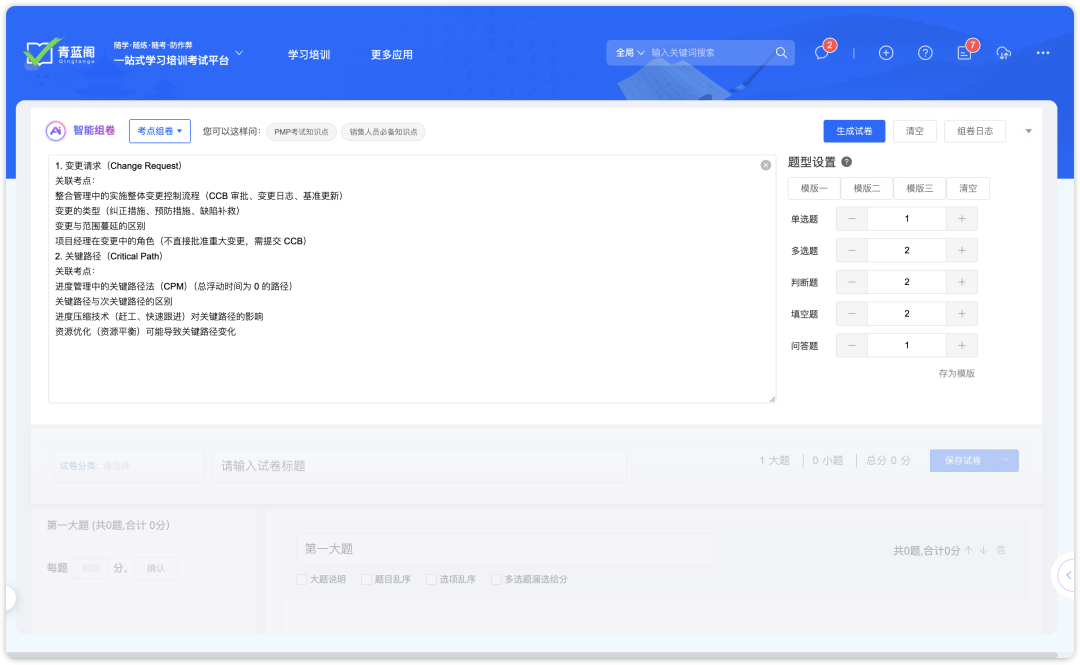The height and width of the screenshot is (665, 1080).
Task: Click the cloud upload-download icon in header
Action: coord(1004,53)
